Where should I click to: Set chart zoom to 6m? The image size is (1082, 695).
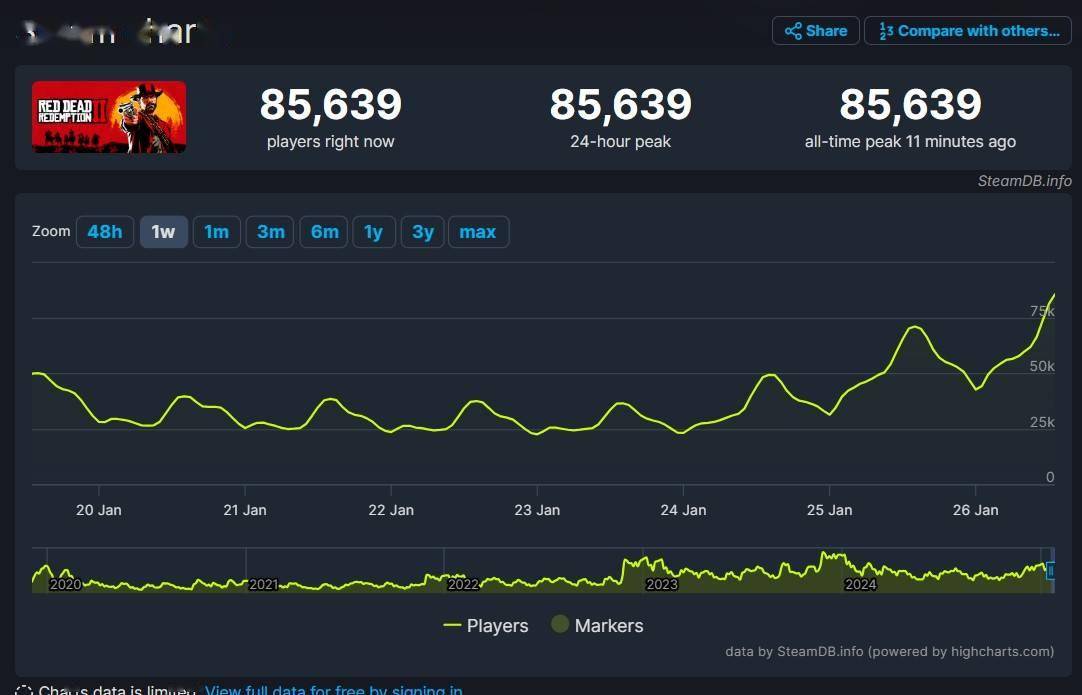click(324, 232)
